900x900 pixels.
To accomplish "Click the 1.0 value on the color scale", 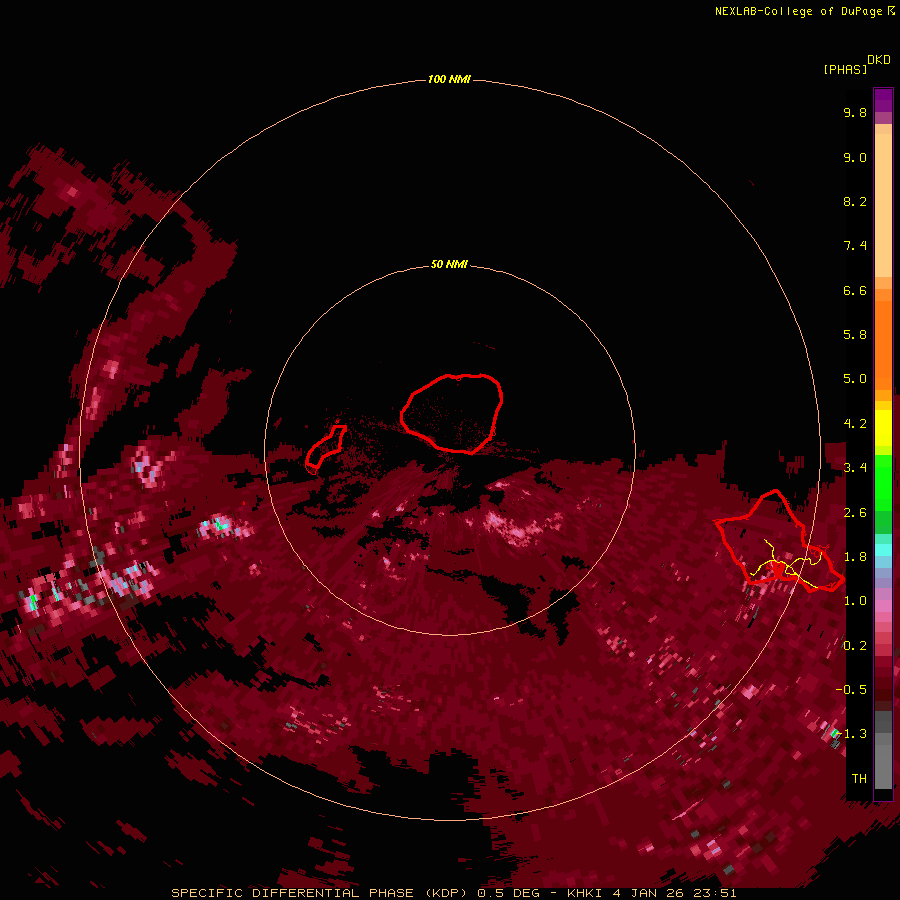I will point(855,601).
